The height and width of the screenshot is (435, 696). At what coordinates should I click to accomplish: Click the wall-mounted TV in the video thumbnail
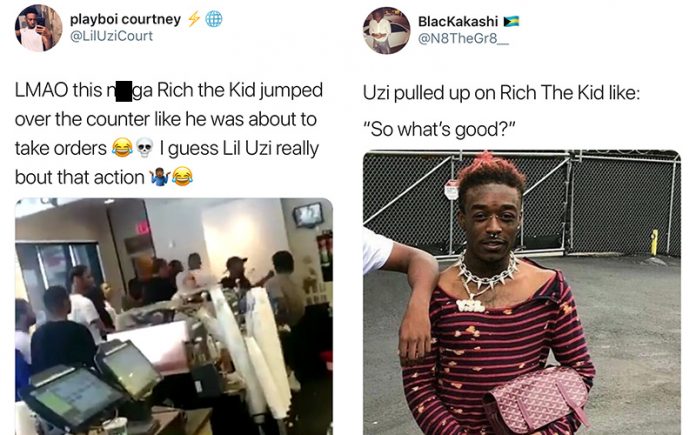tap(308, 215)
